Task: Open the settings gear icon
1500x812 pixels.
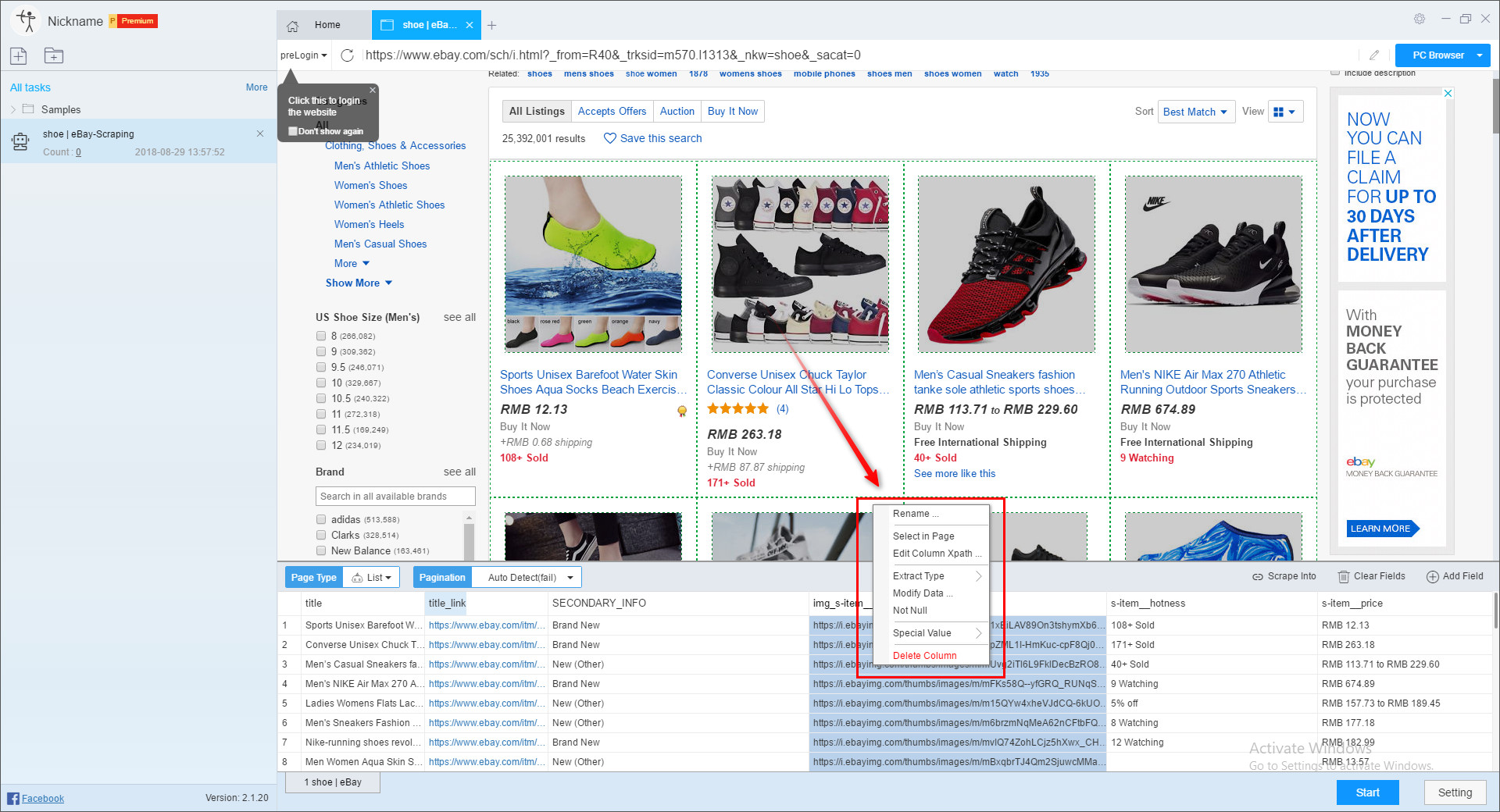Action: (x=1419, y=19)
